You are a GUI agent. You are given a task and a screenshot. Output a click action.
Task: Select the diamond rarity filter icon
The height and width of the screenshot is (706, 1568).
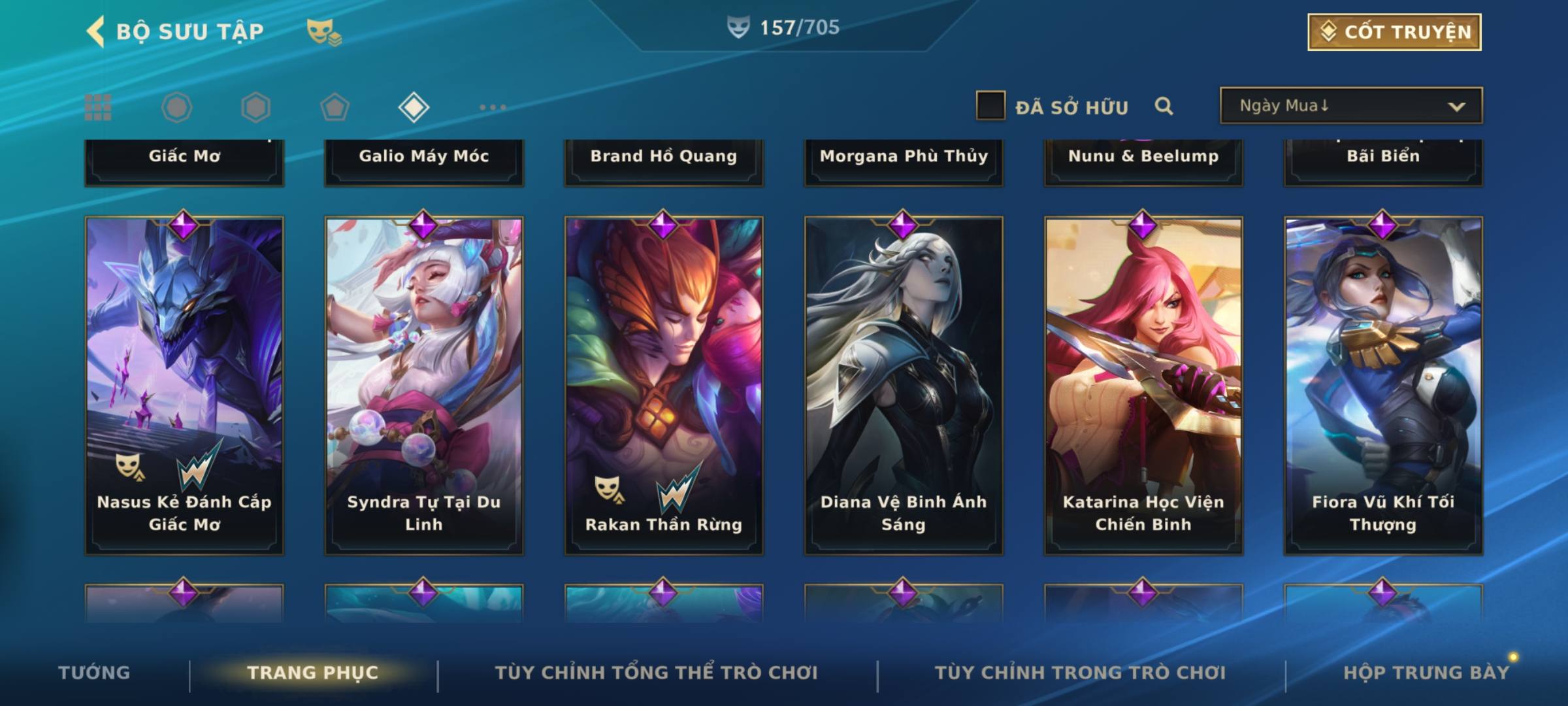pyautogui.click(x=414, y=107)
